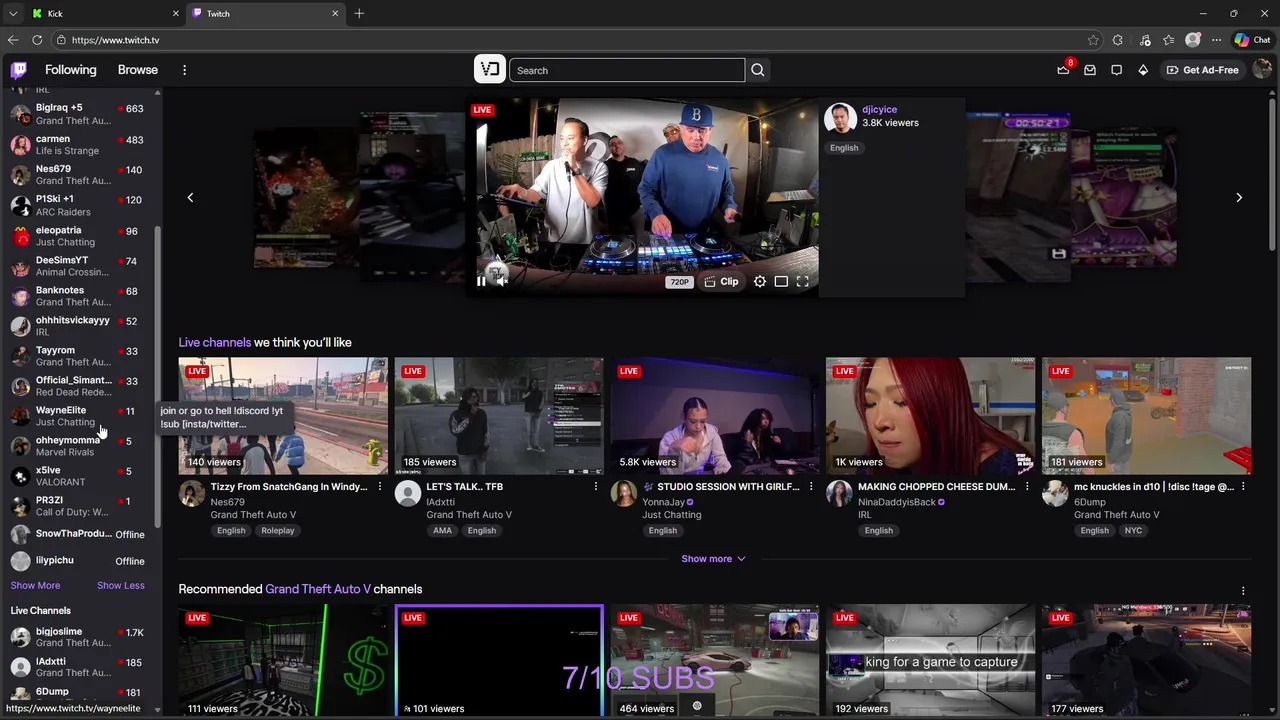Screen dimensions: 1280x720
Task: Open the eleopatria channel in sidebar
Action: (x=79, y=236)
